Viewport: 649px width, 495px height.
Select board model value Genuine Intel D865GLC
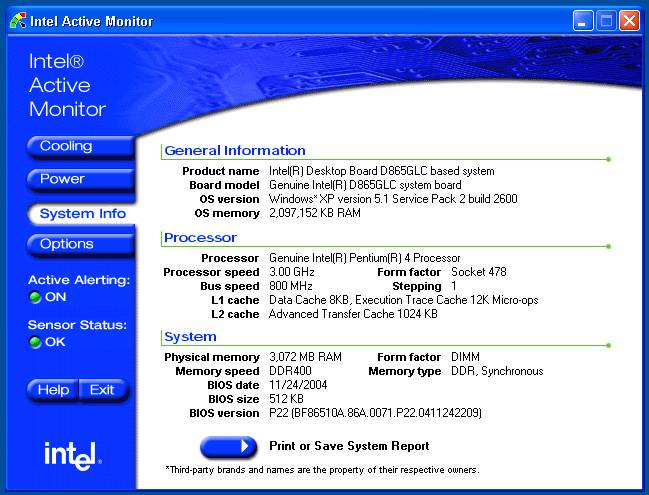[x=365, y=185]
